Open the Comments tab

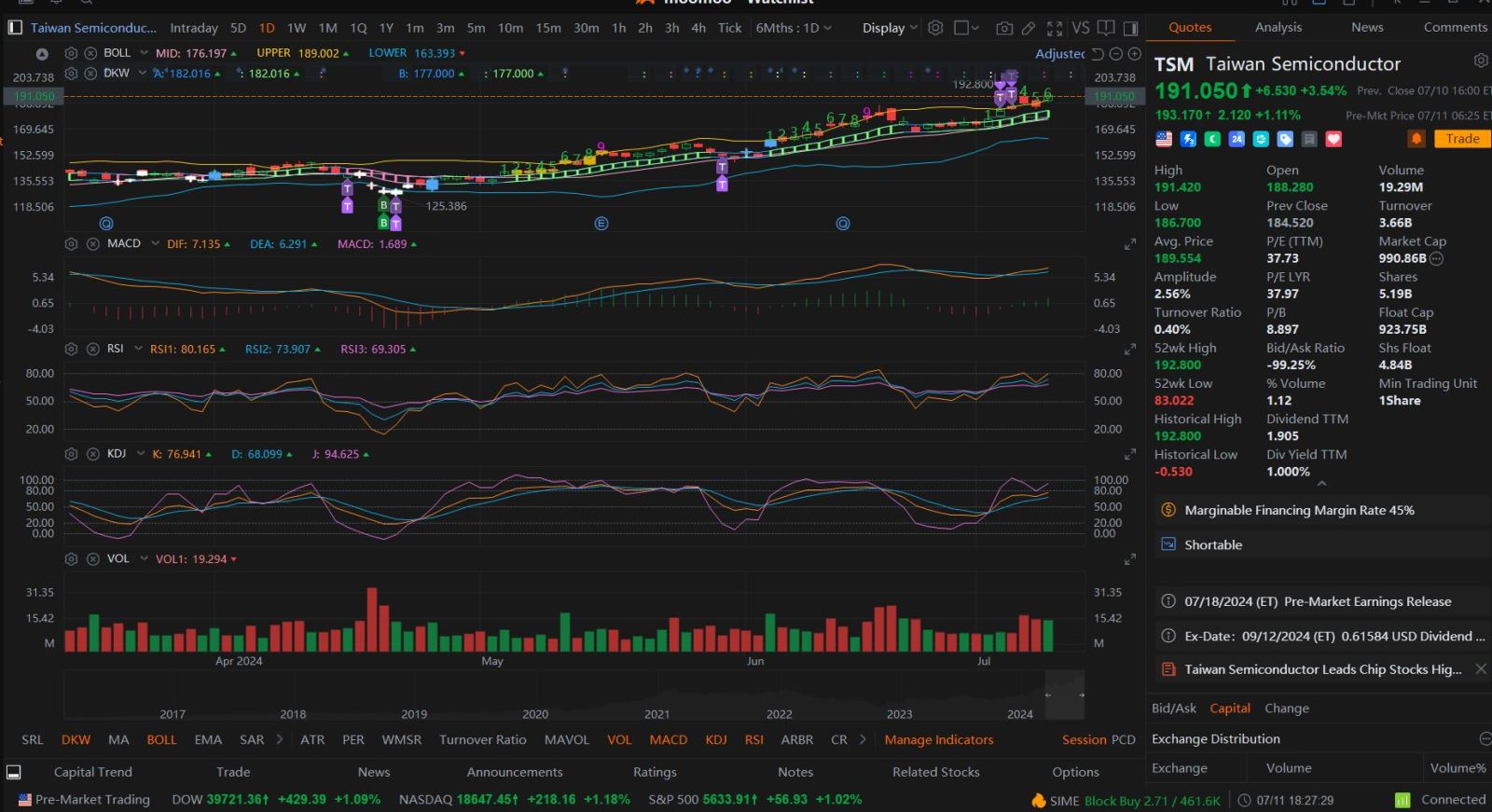[x=1456, y=27]
